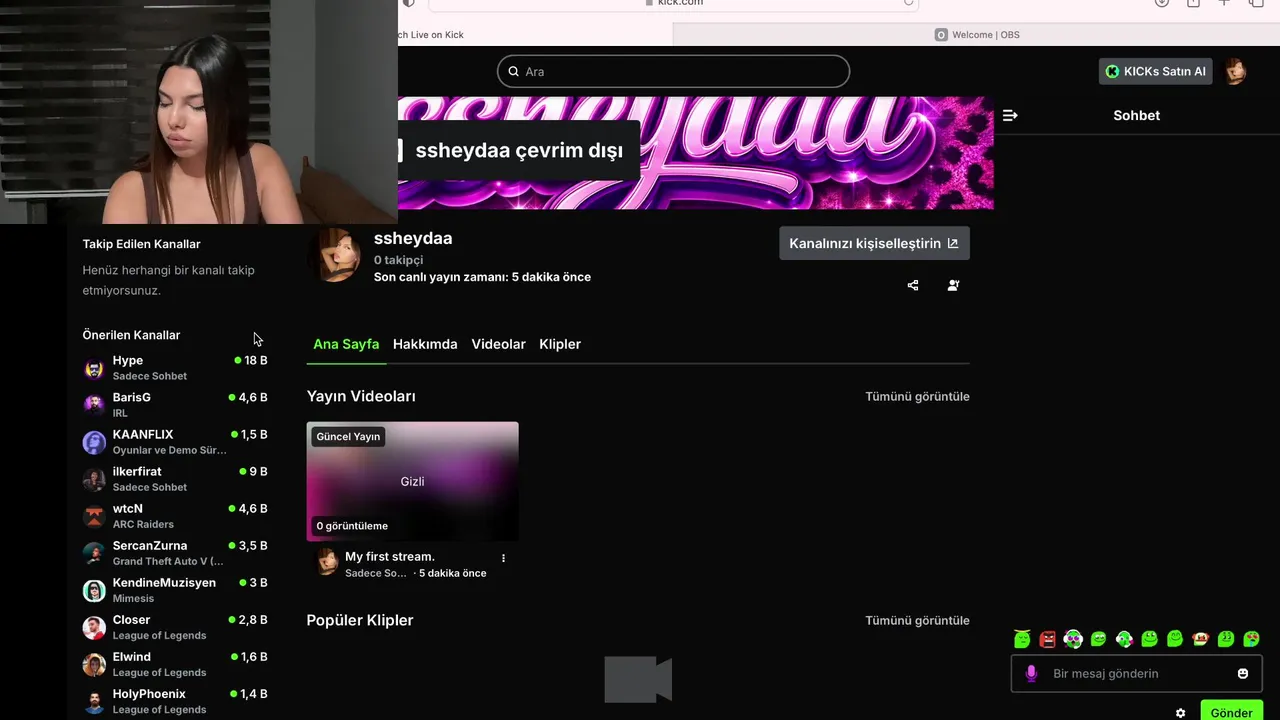This screenshot has height=720, width=1280.
Task: Click the KAANFLIX channel name
Action: pos(143,434)
